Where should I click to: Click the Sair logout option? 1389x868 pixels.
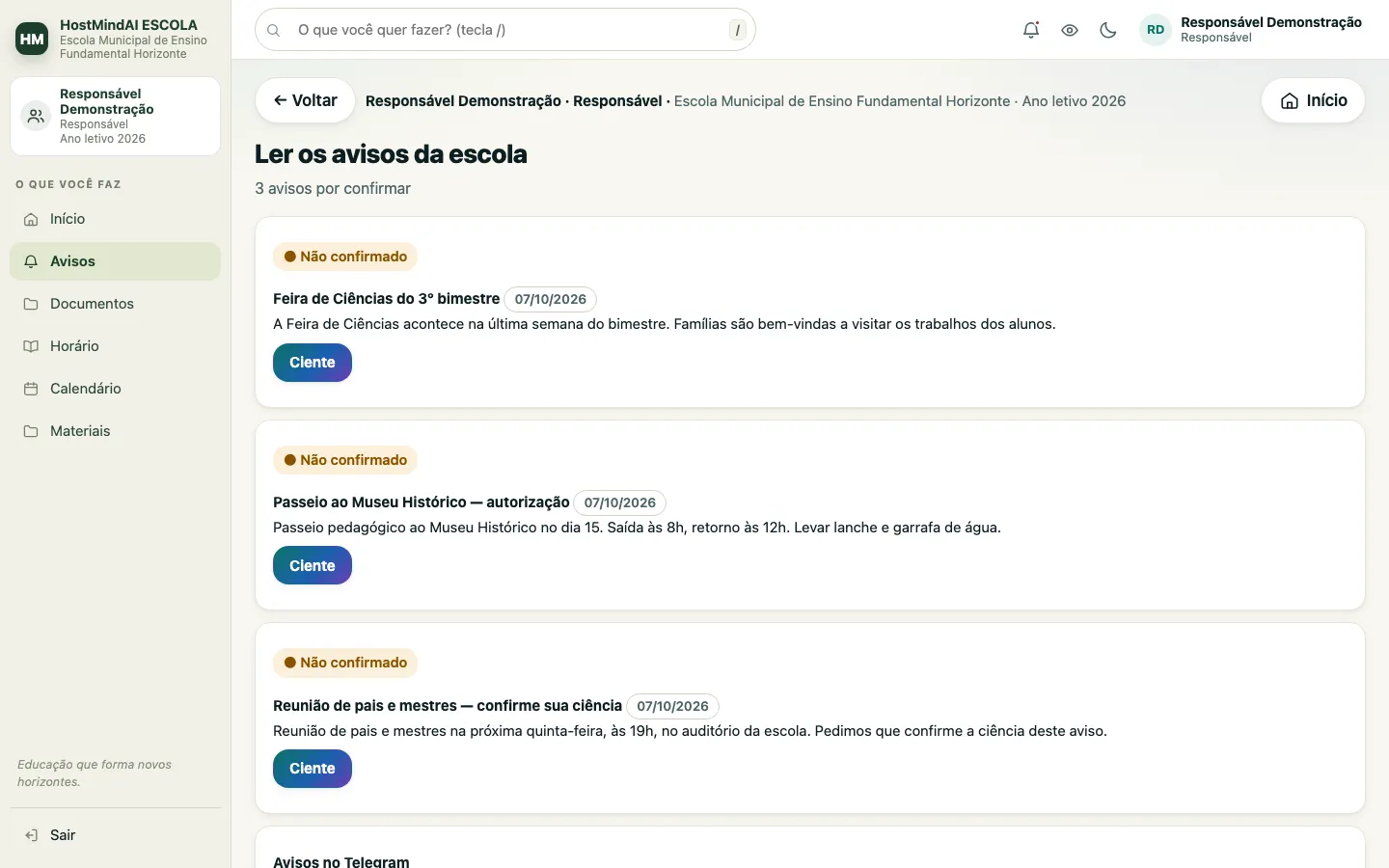coord(116,835)
